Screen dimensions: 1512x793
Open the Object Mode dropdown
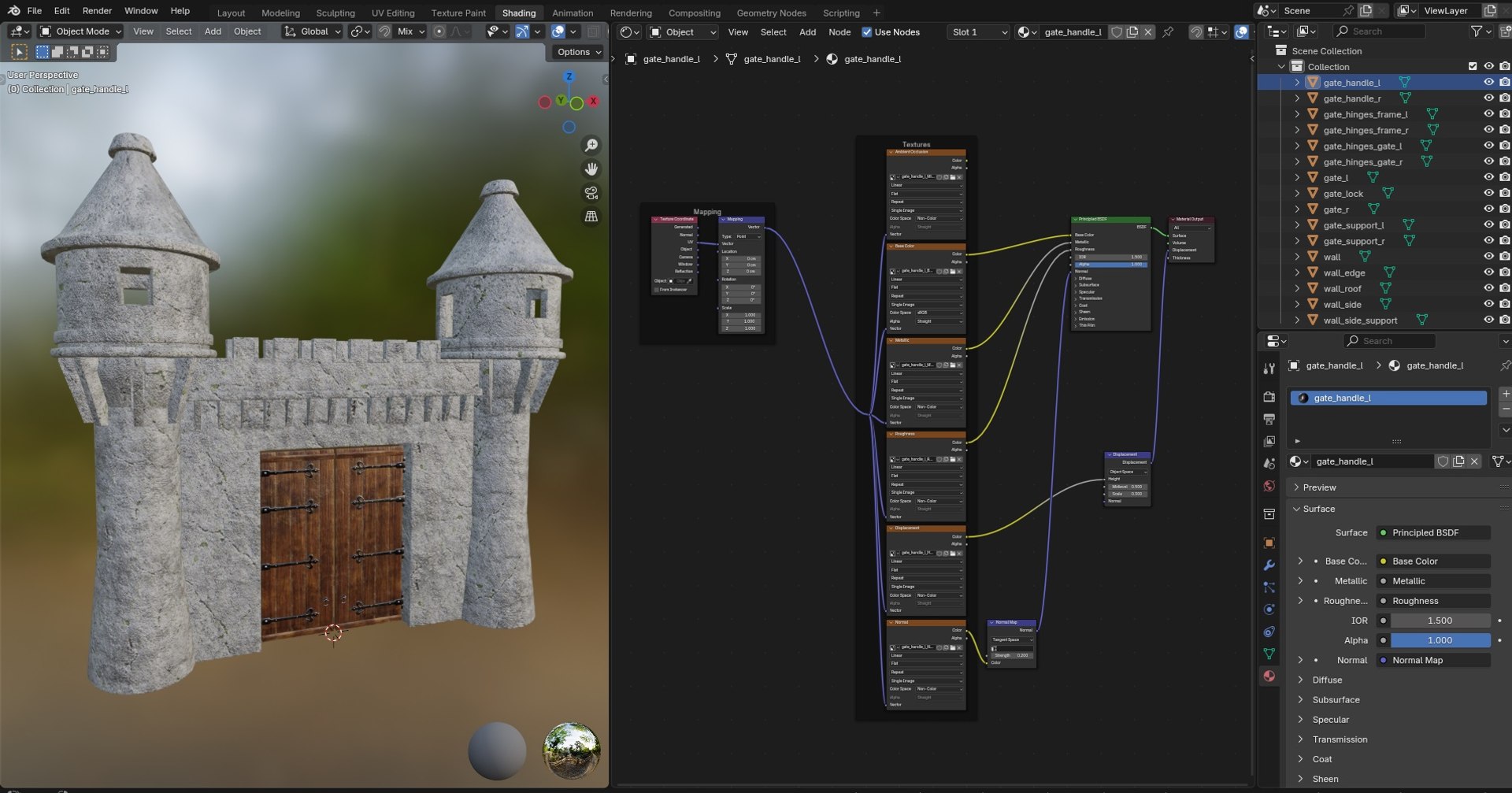[81, 31]
